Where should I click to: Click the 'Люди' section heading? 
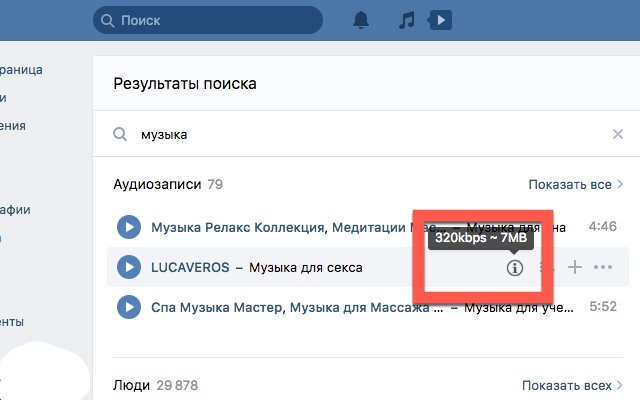[131, 385]
